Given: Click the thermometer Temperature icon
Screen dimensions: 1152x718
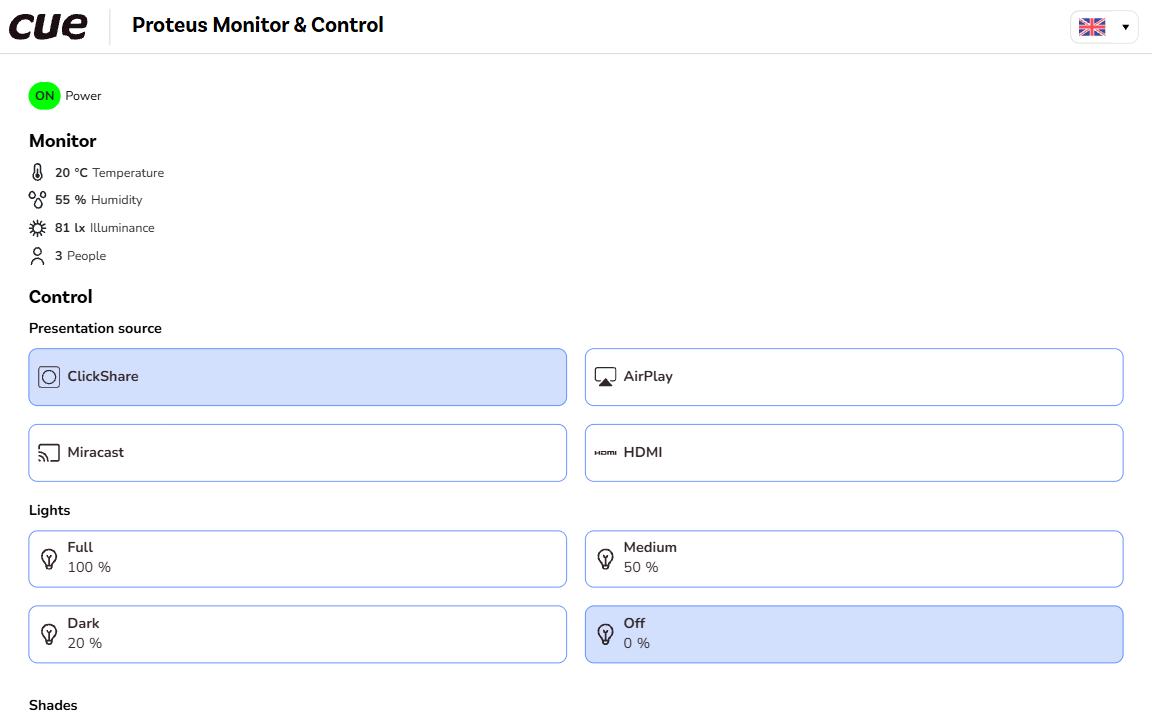Looking at the screenshot, I should 38,173.
